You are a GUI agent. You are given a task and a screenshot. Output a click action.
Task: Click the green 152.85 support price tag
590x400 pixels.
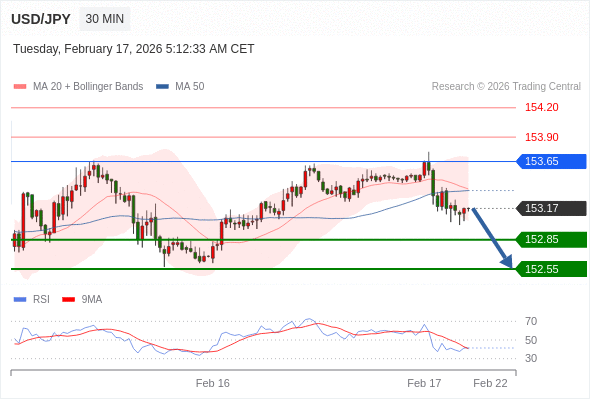coord(551,239)
